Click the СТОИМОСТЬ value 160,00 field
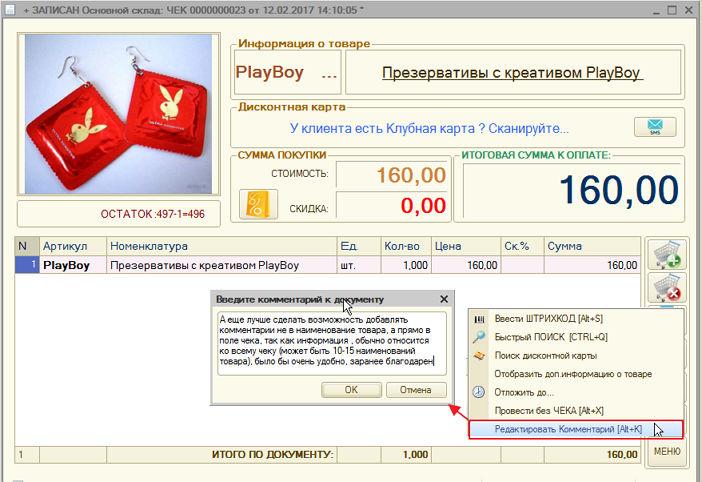Viewport: 702px width, 482px height. [x=392, y=175]
